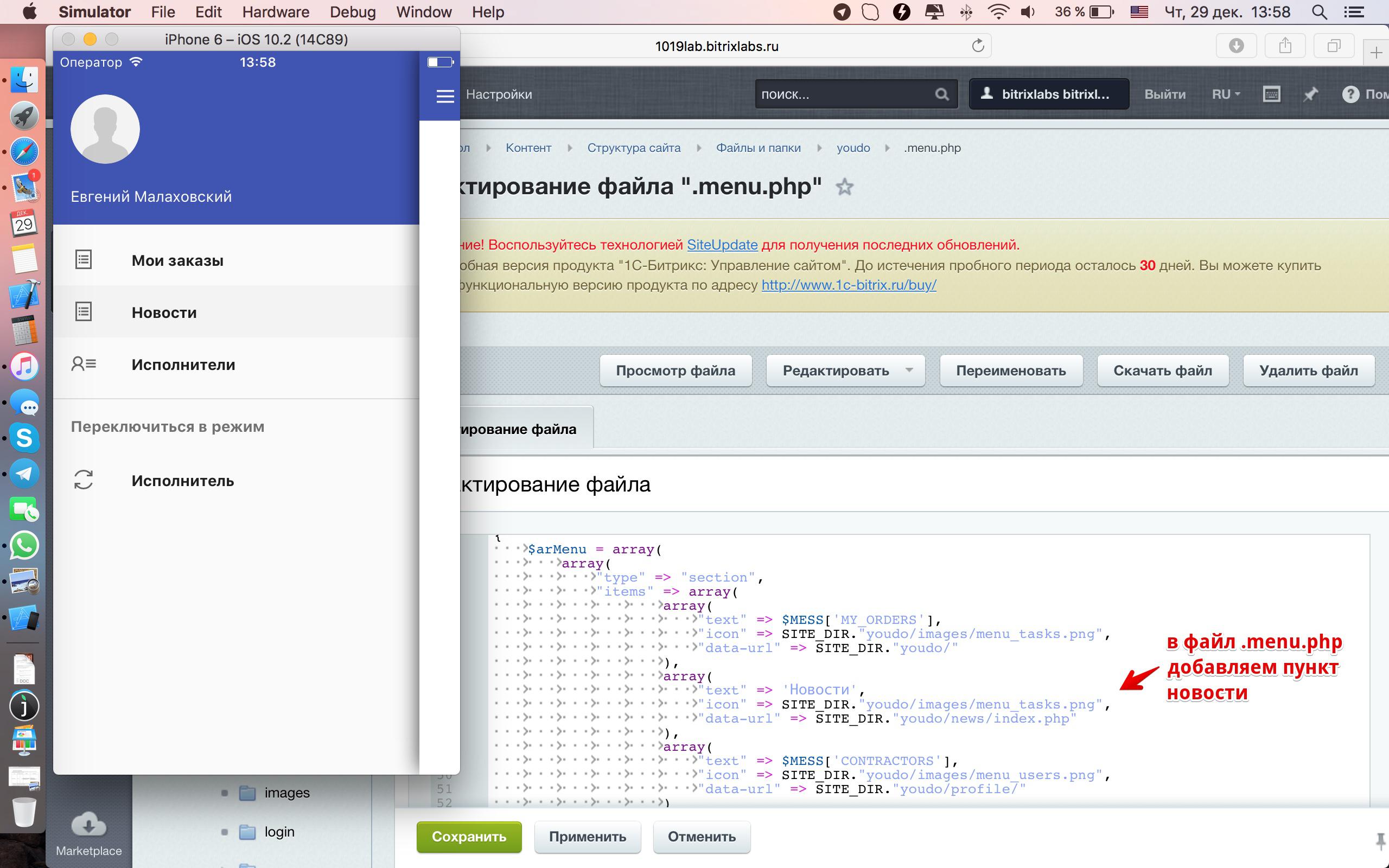This screenshot has height=868, width=1389.
Task: Open the SiteUpdate link
Action: click(722, 245)
